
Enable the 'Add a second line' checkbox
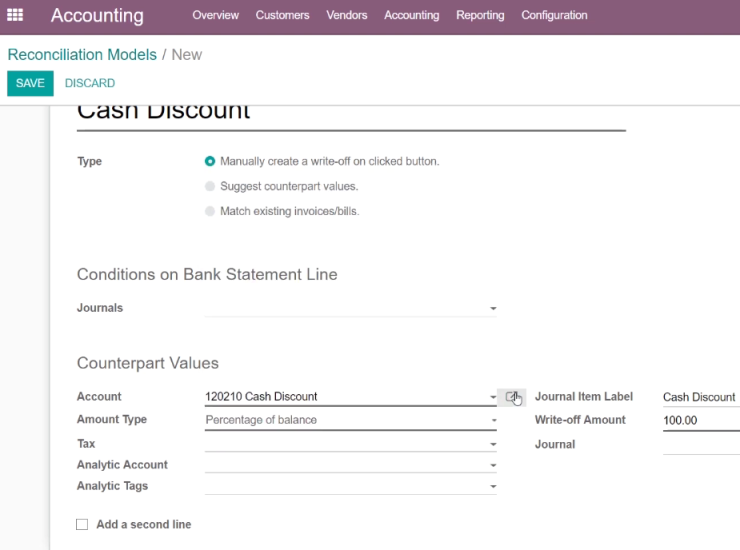pos(82,525)
